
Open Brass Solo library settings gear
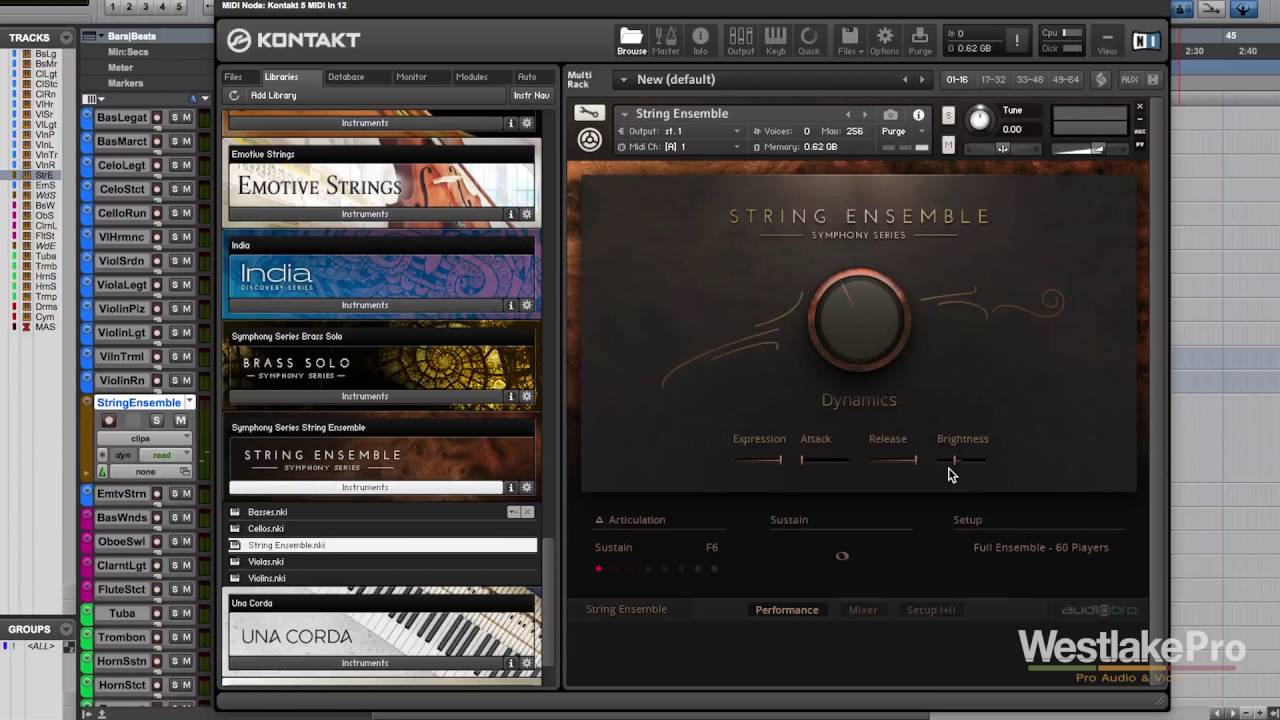pos(527,396)
